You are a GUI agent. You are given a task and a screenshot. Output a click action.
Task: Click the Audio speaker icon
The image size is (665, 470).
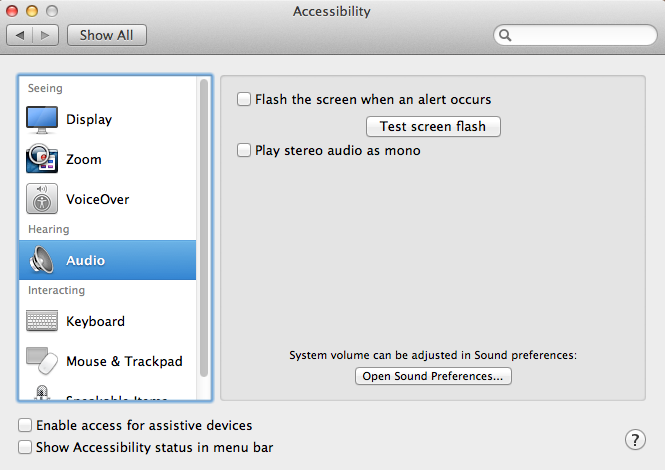coord(42,260)
